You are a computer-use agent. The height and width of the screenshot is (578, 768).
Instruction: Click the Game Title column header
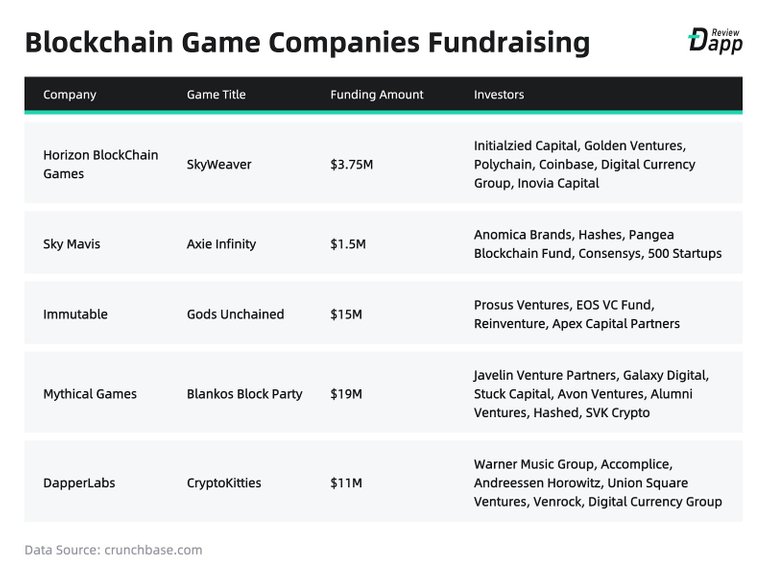tap(216, 95)
